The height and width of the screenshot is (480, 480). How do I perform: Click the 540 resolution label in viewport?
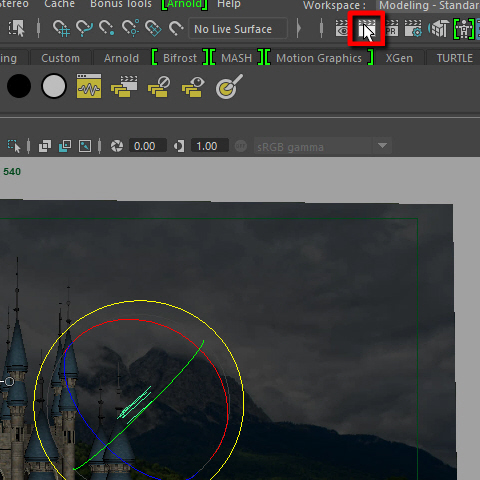pyautogui.click(x=12, y=172)
